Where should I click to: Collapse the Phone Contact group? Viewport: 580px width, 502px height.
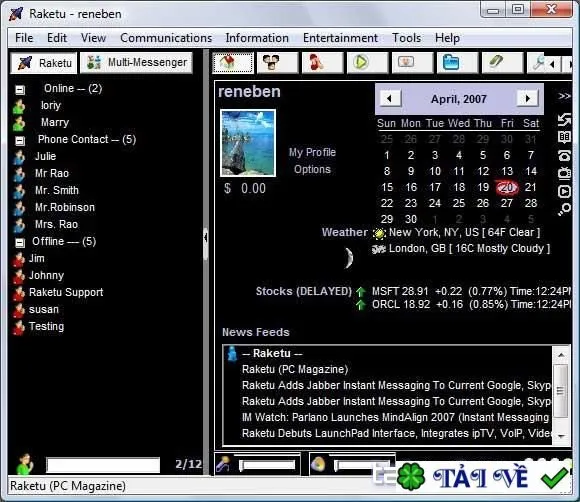click(20, 141)
